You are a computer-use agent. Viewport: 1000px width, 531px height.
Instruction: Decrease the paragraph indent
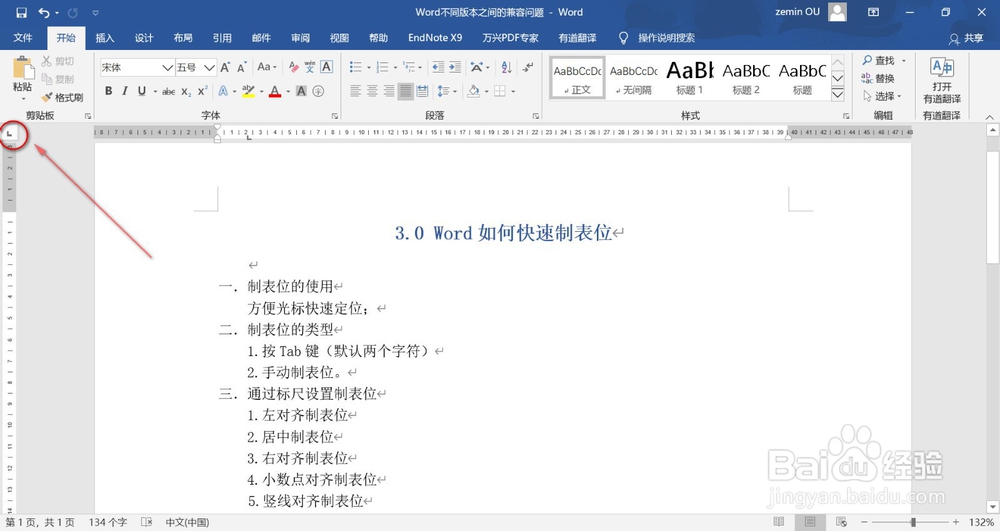[438, 67]
